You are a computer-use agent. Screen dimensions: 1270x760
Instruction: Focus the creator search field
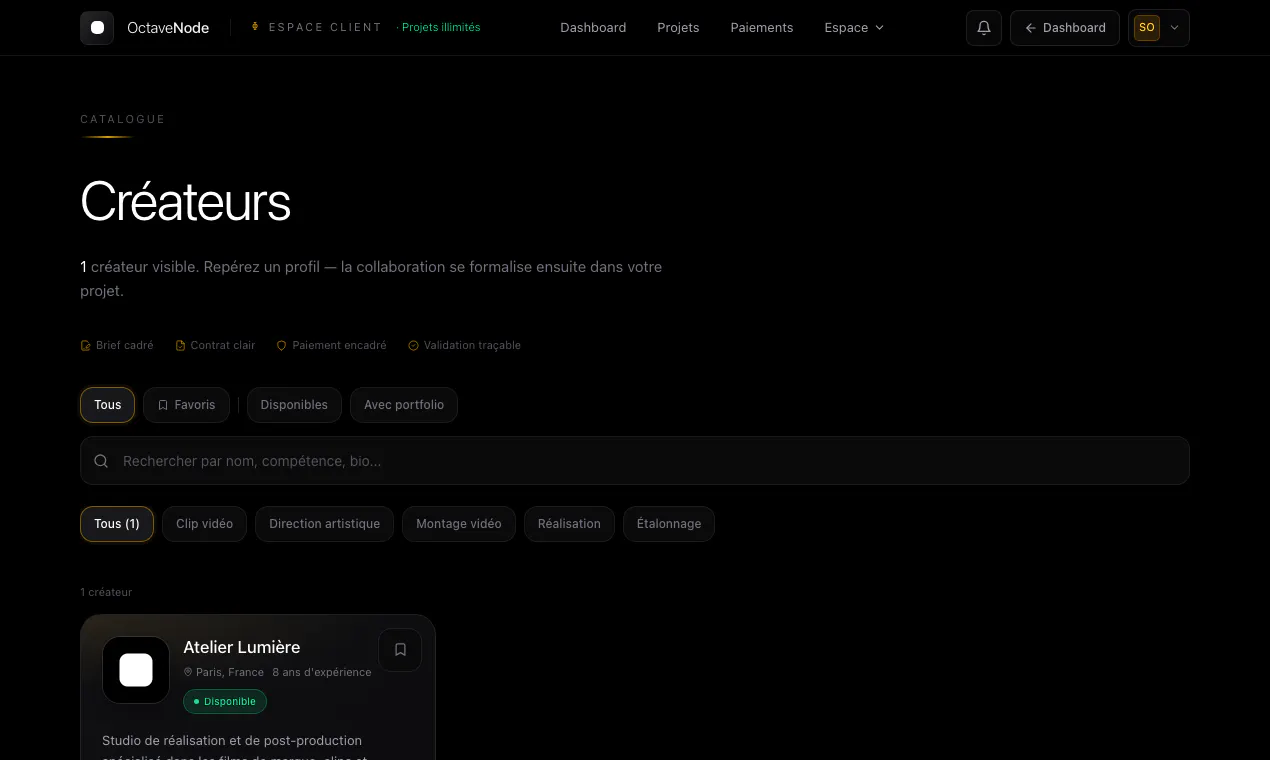pyautogui.click(x=635, y=461)
